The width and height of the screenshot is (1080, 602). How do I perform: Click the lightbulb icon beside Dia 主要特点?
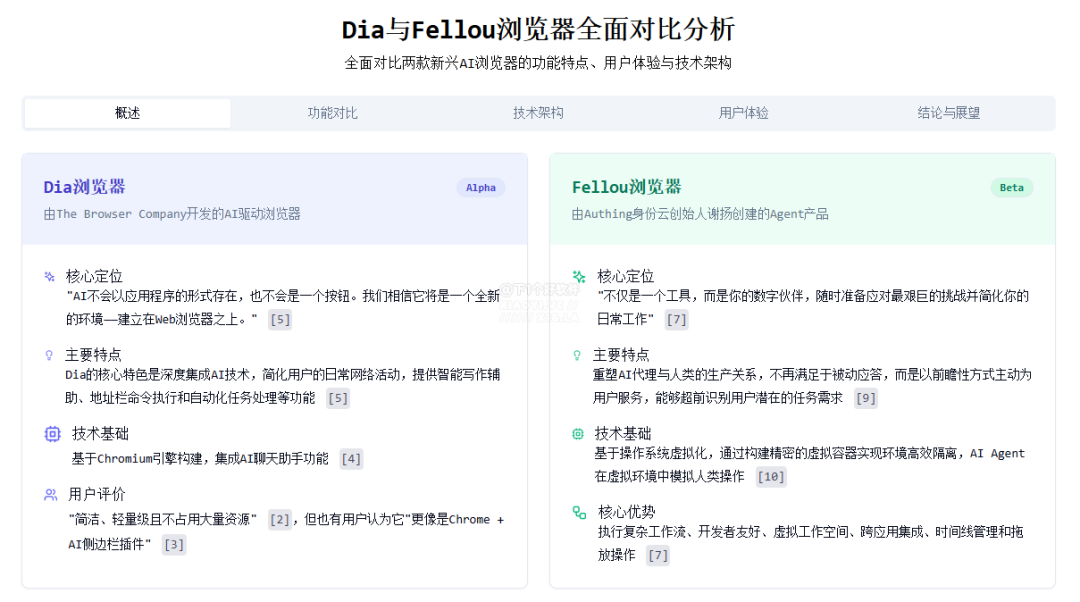point(49,355)
